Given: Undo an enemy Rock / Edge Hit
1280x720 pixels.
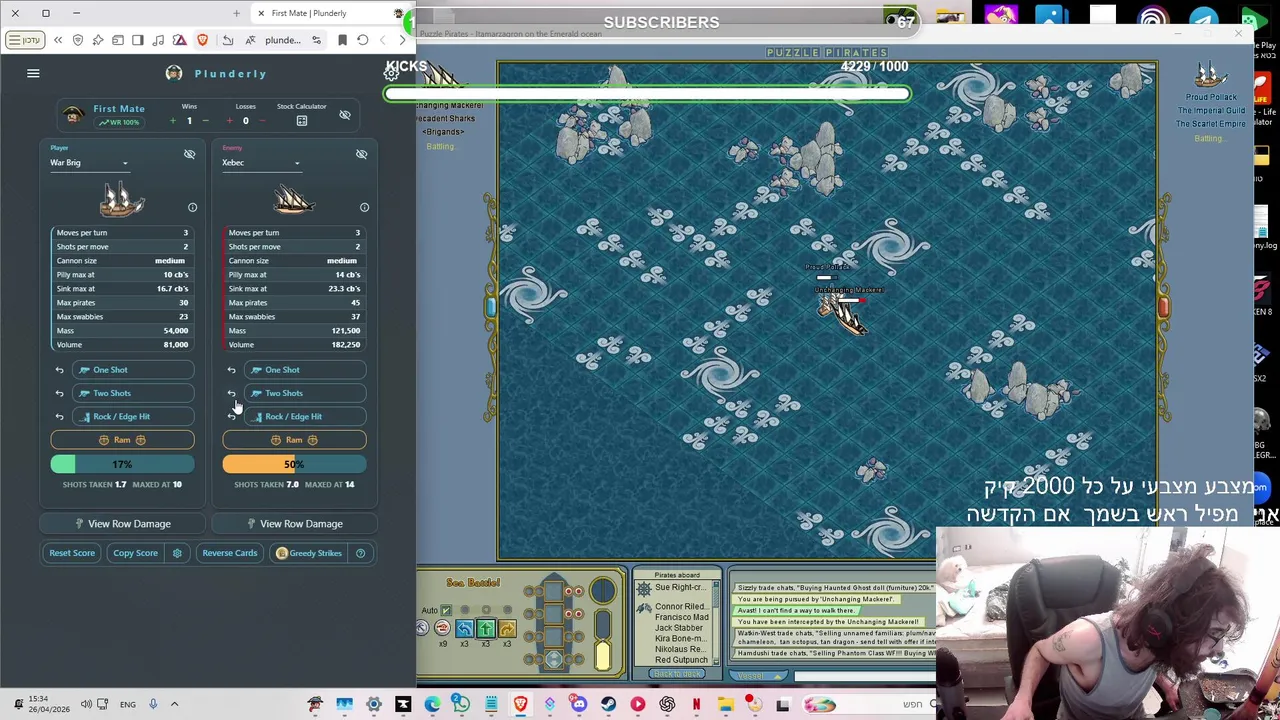Looking at the screenshot, I should [x=231, y=416].
